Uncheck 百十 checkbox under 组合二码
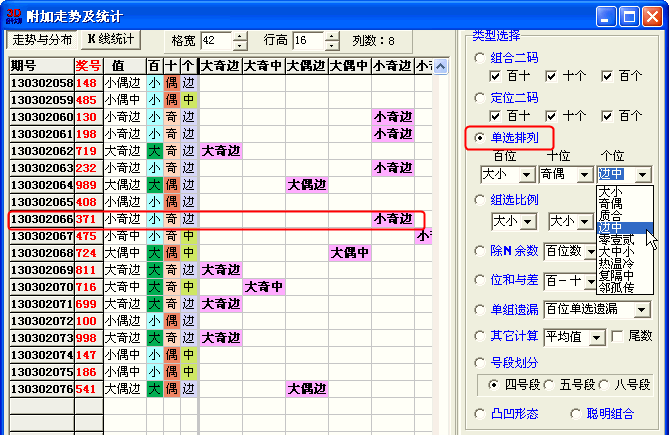This screenshot has width=669, height=435. 496,76
